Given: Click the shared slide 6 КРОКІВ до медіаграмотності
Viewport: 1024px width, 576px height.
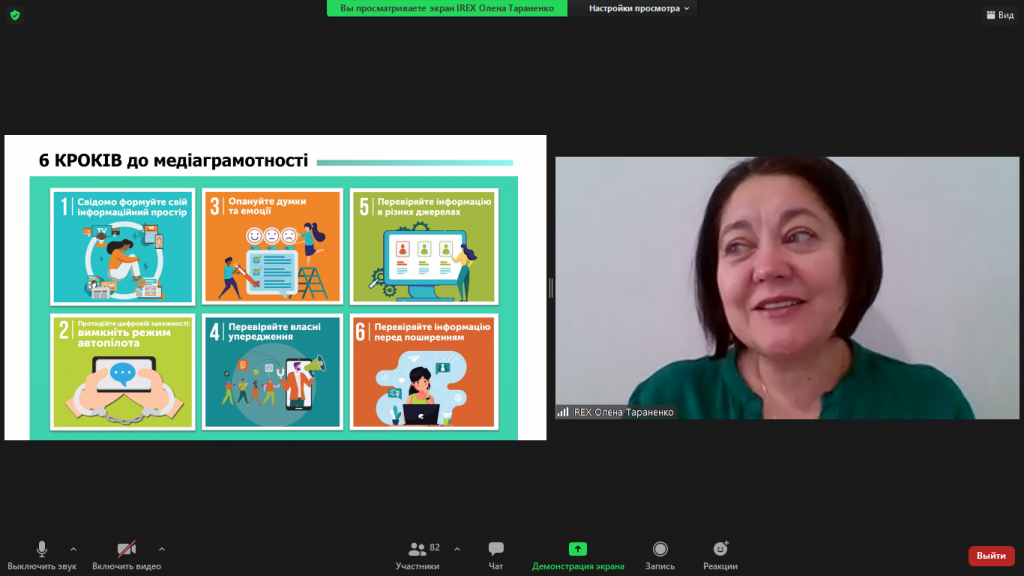Looking at the screenshot, I should (x=275, y=288).
